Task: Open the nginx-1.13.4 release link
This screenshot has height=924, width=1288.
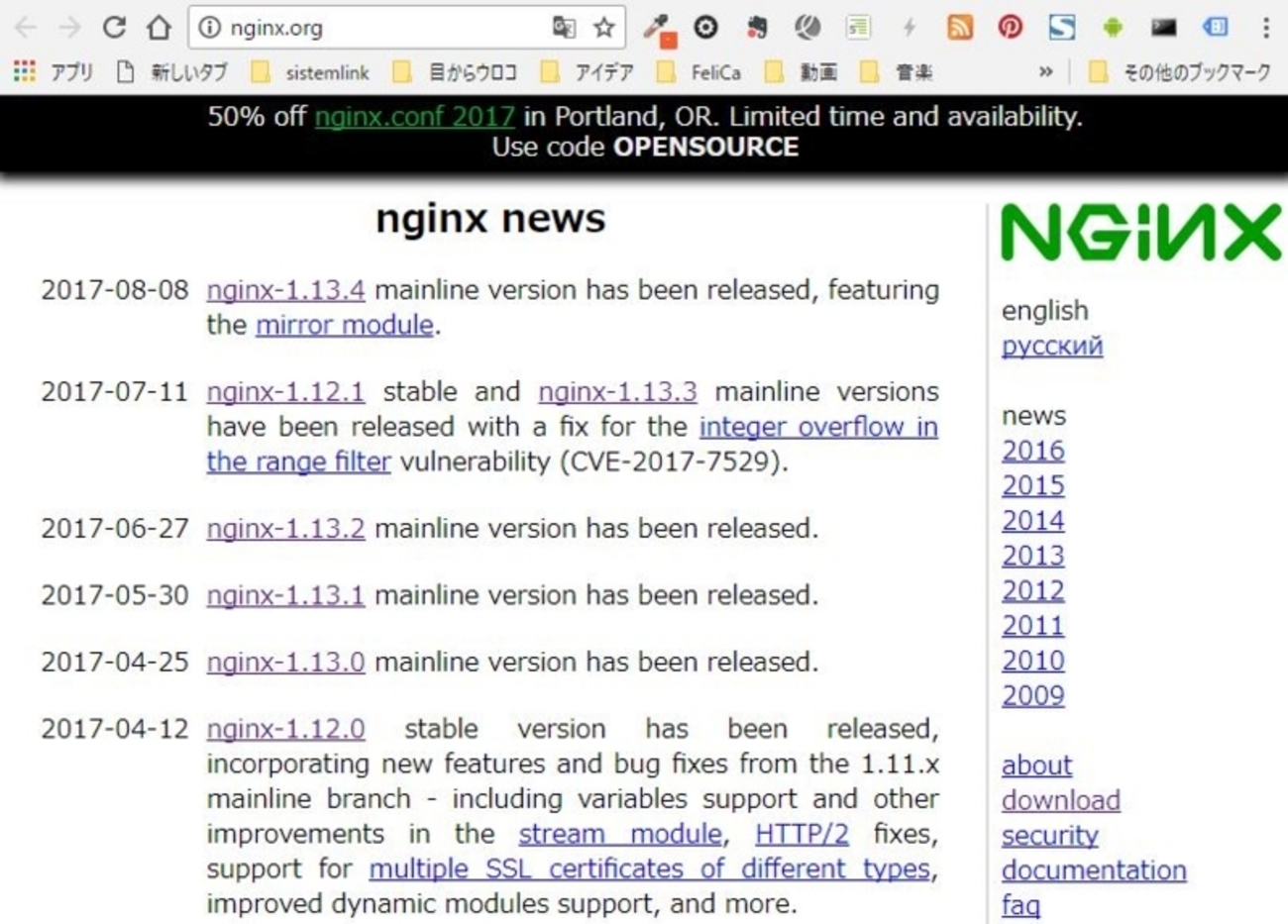Action: [x=285, y=289]
